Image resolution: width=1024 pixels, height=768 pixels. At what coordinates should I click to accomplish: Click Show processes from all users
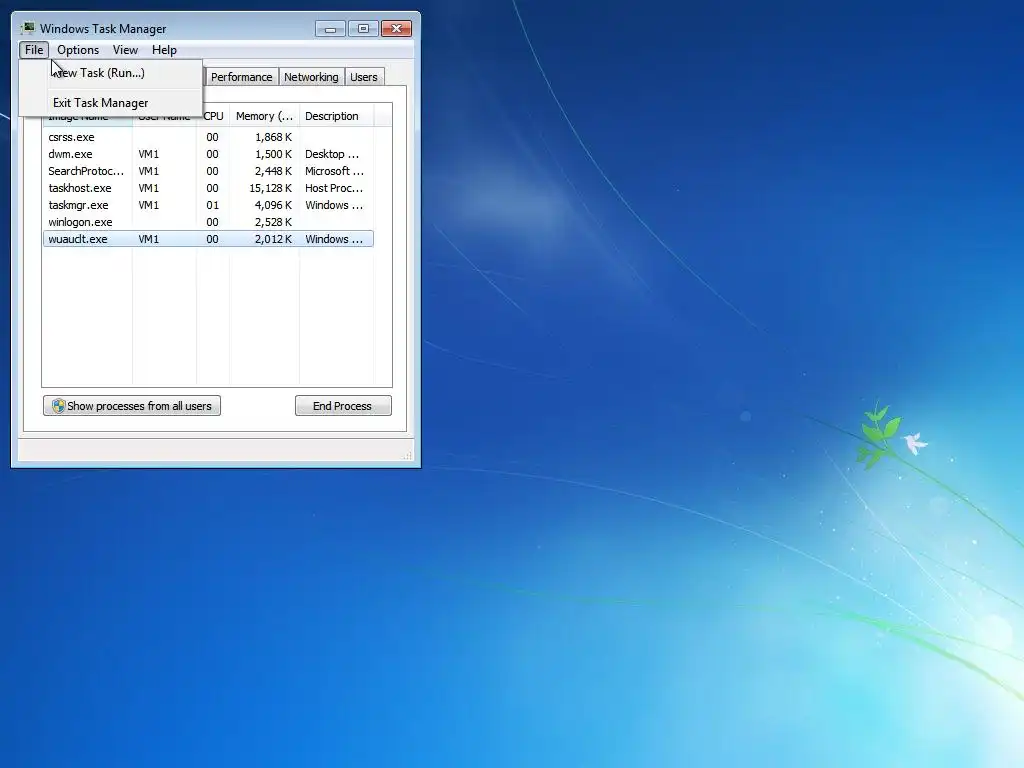coord(132,406)
